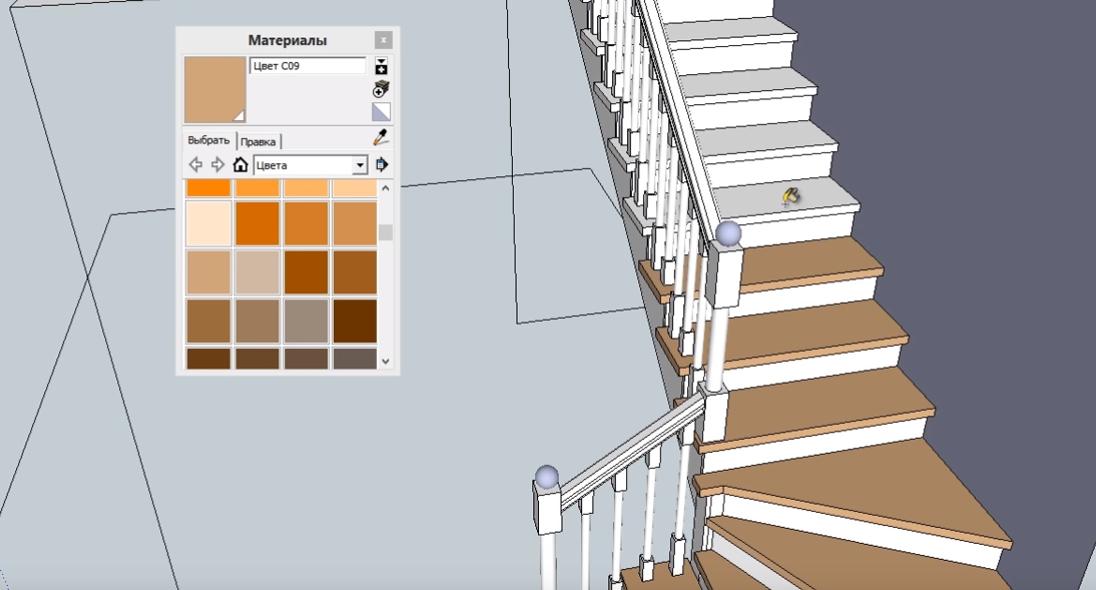Click the display secondary selection pane icon
Image resolution: width=1096 pixels, height=590 pixels.
click(381, 67)
